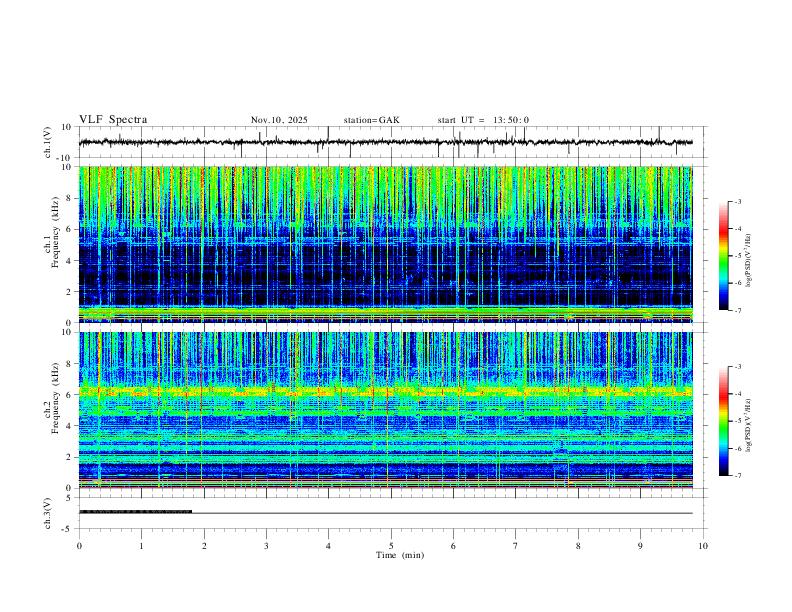792x612 pixels.
Task: Click the ch.2 colorbar 'log(PSD)' label
Action: tap(749, 426)
